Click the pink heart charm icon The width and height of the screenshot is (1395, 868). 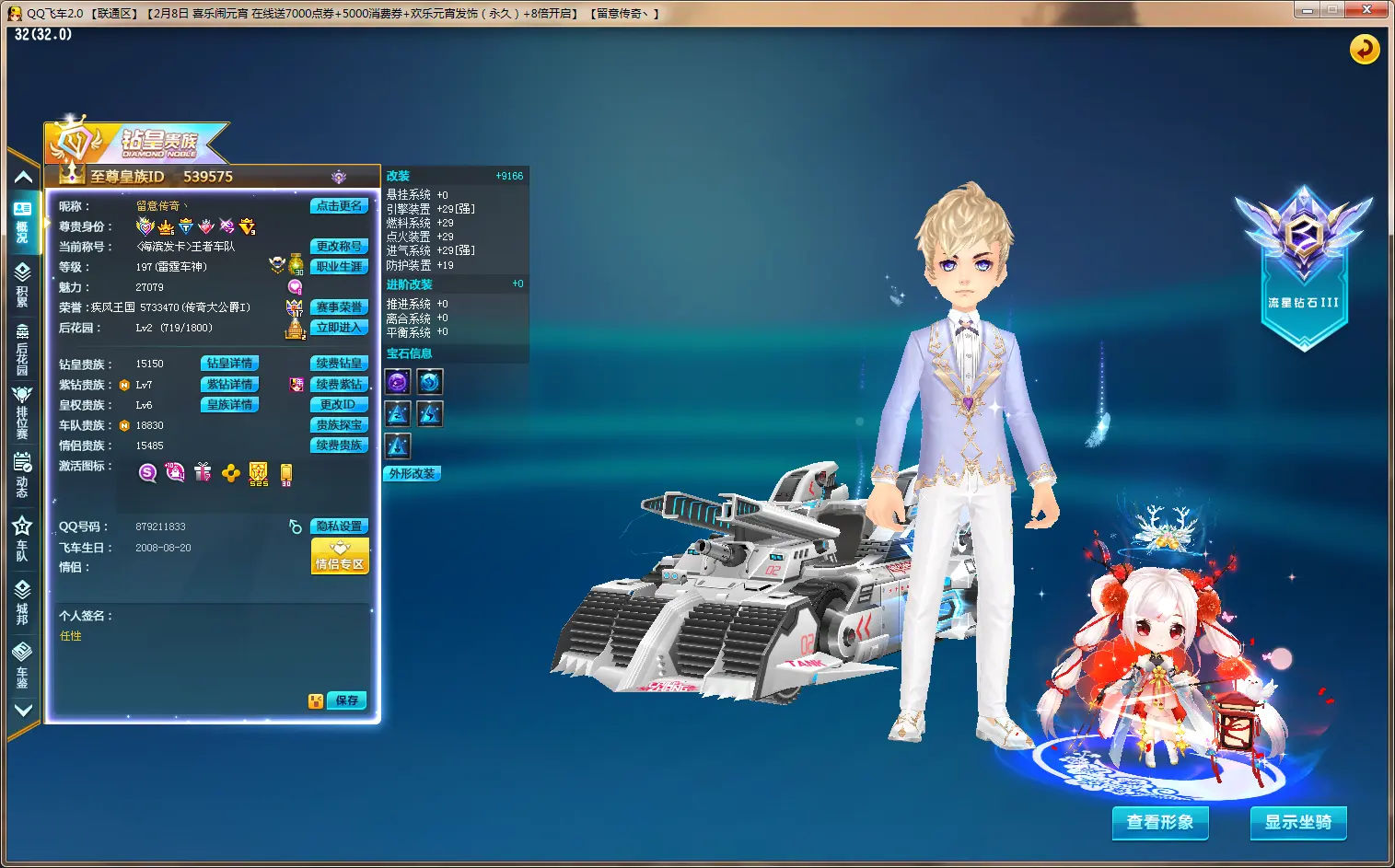coord(296,287)
